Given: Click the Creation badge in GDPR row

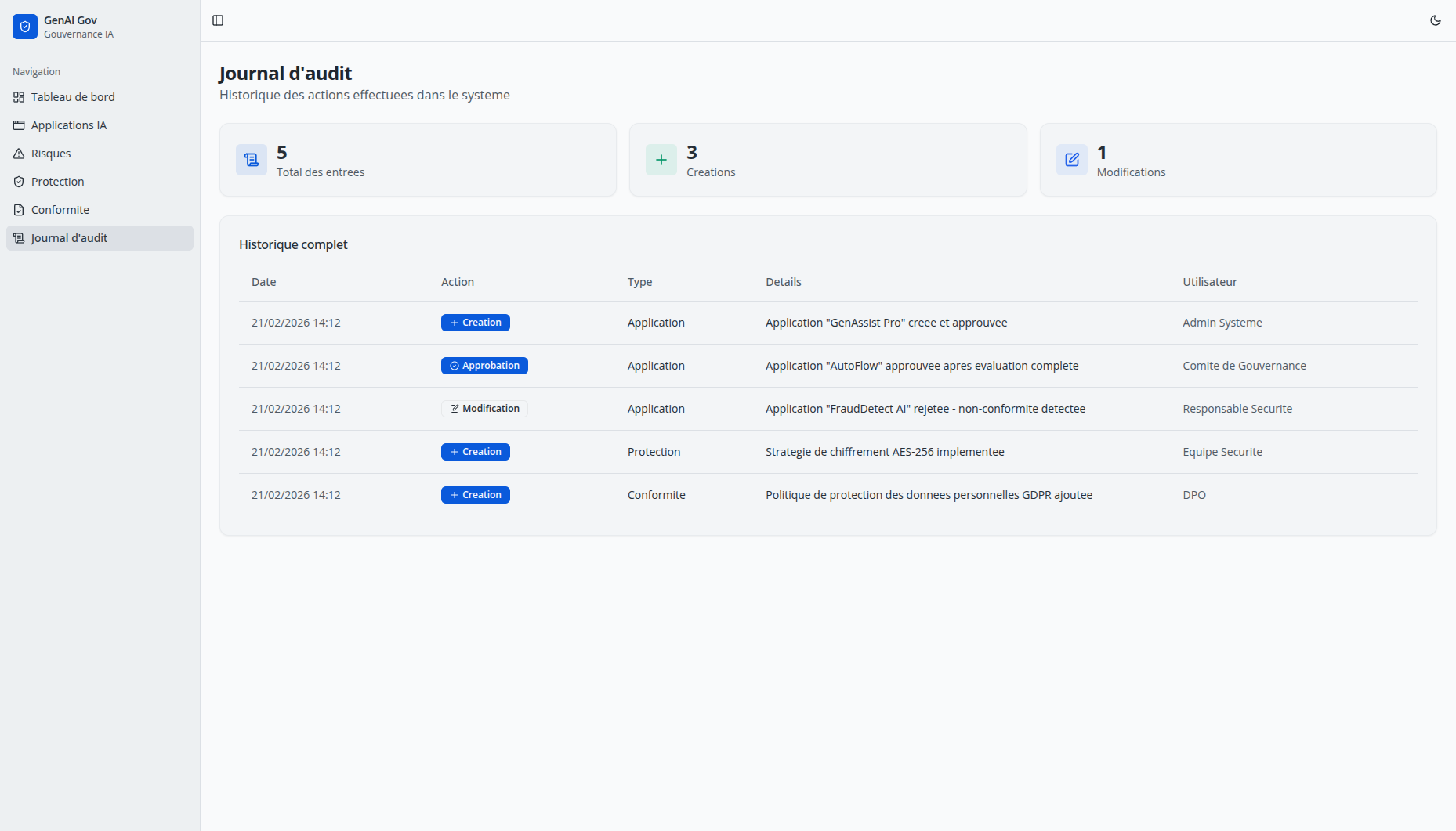Looking at the screenshot, I should pyautogui.click(x=475, y=495).
